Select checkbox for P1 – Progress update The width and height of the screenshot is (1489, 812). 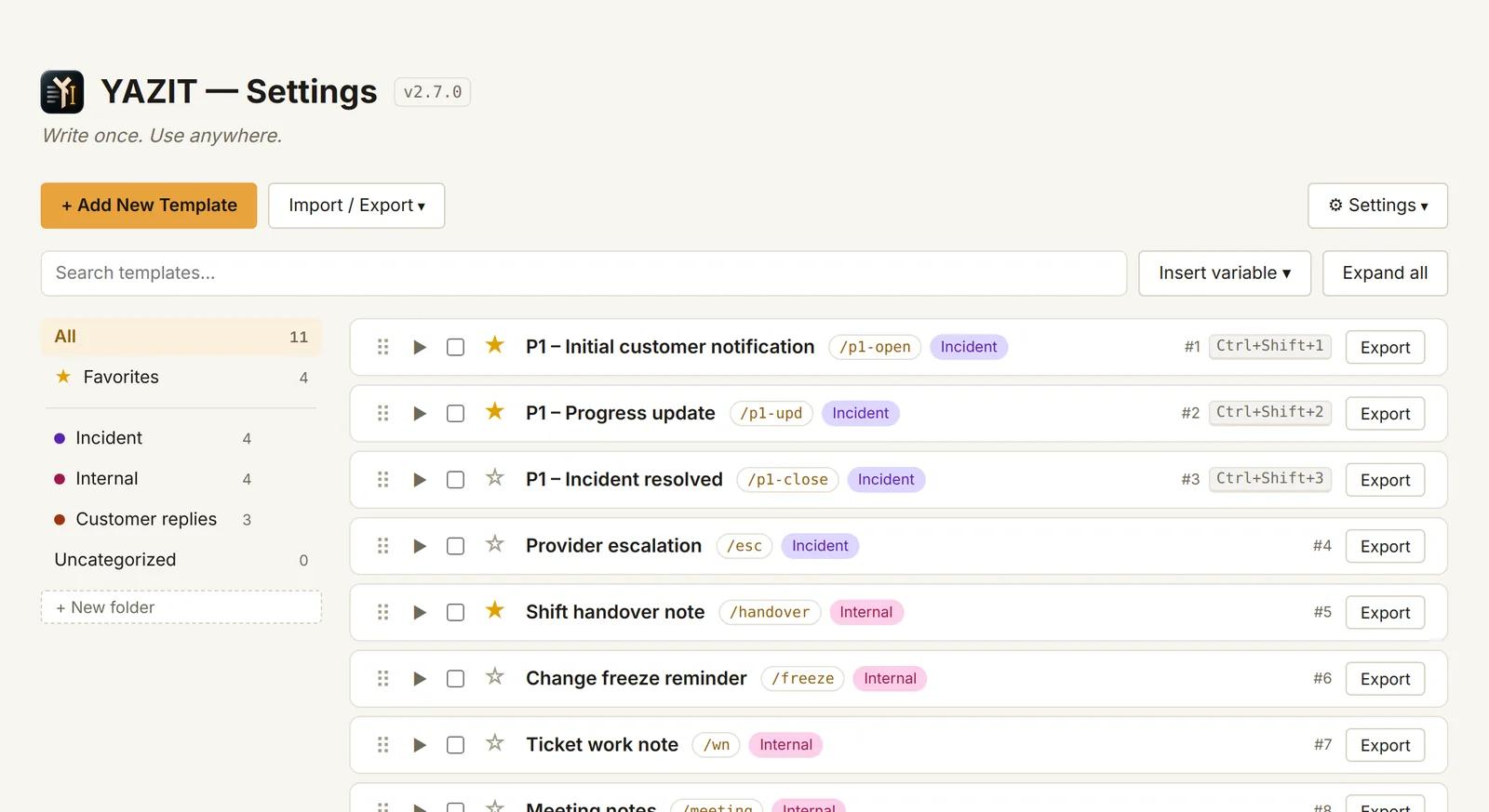(455, 413)
